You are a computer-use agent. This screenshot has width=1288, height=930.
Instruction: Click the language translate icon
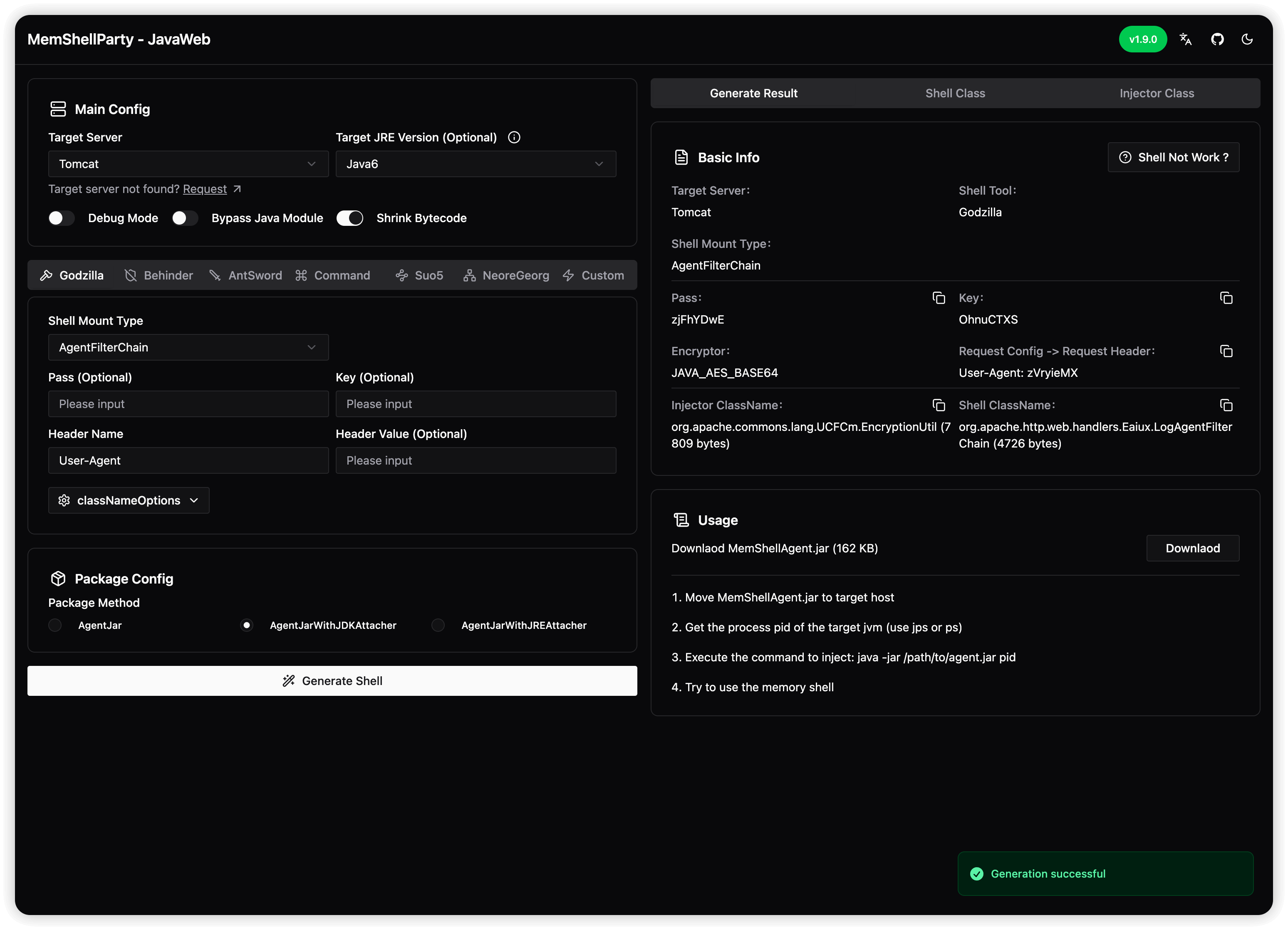pos(1185,39)
